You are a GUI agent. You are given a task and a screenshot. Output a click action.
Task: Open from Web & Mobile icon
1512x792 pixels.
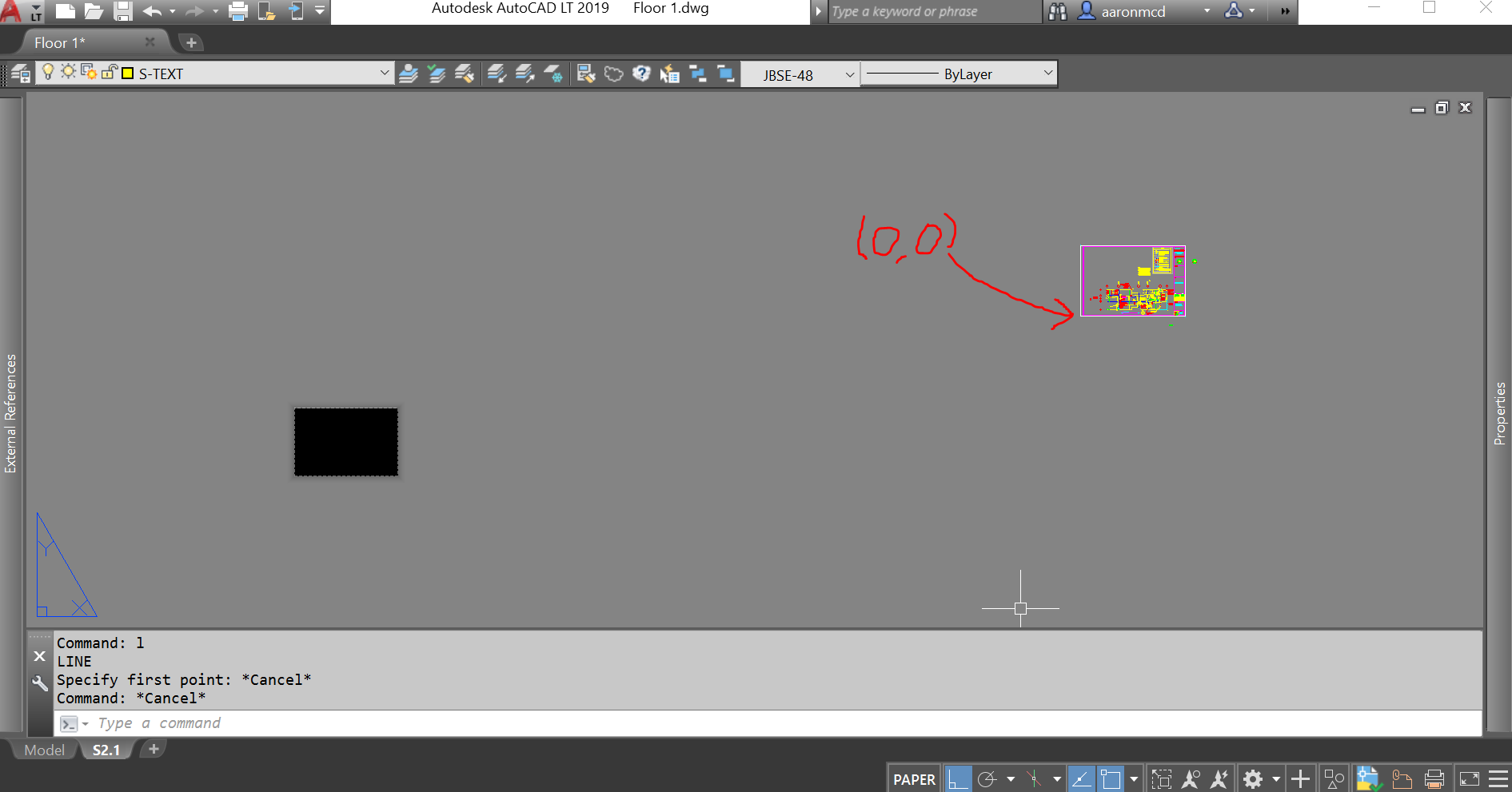267,11
